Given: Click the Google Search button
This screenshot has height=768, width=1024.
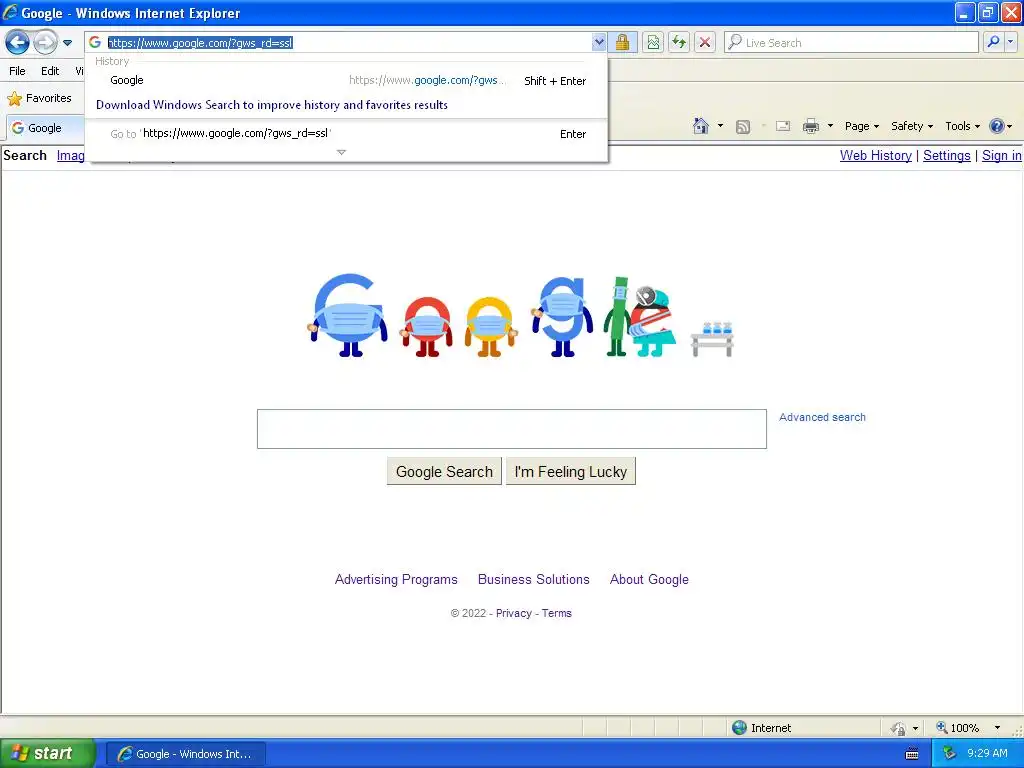Looking at the screenshot, I should [x=444, y=472].
